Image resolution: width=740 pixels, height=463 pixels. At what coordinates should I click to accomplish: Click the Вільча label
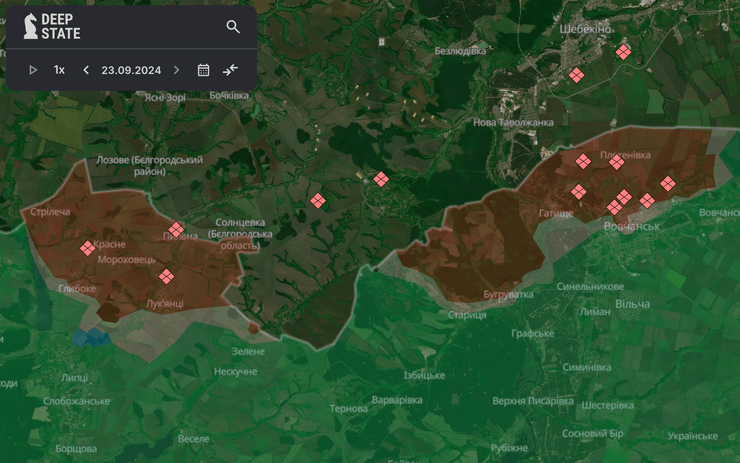632,304
